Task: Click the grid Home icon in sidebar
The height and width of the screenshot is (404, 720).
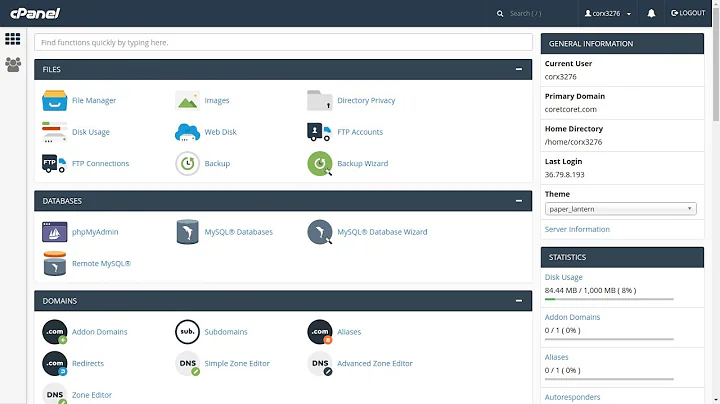Action: [13, 39]
